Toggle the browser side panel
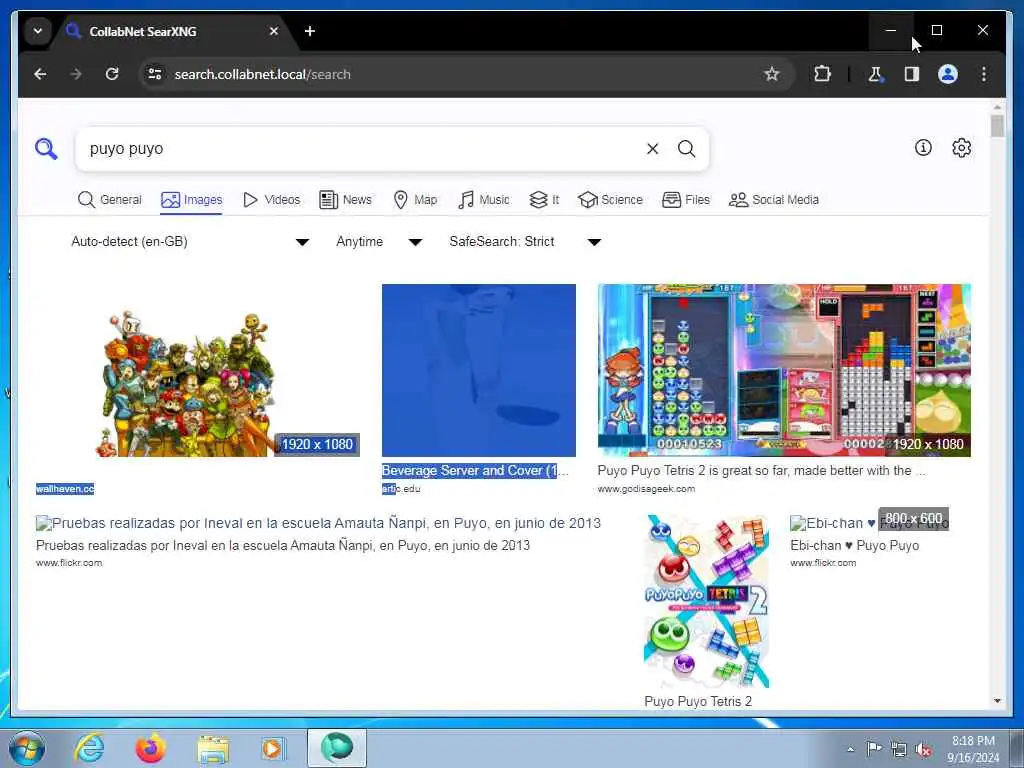Image resolution: width=1024 pixels, height=768 pixels. point(912,74)
